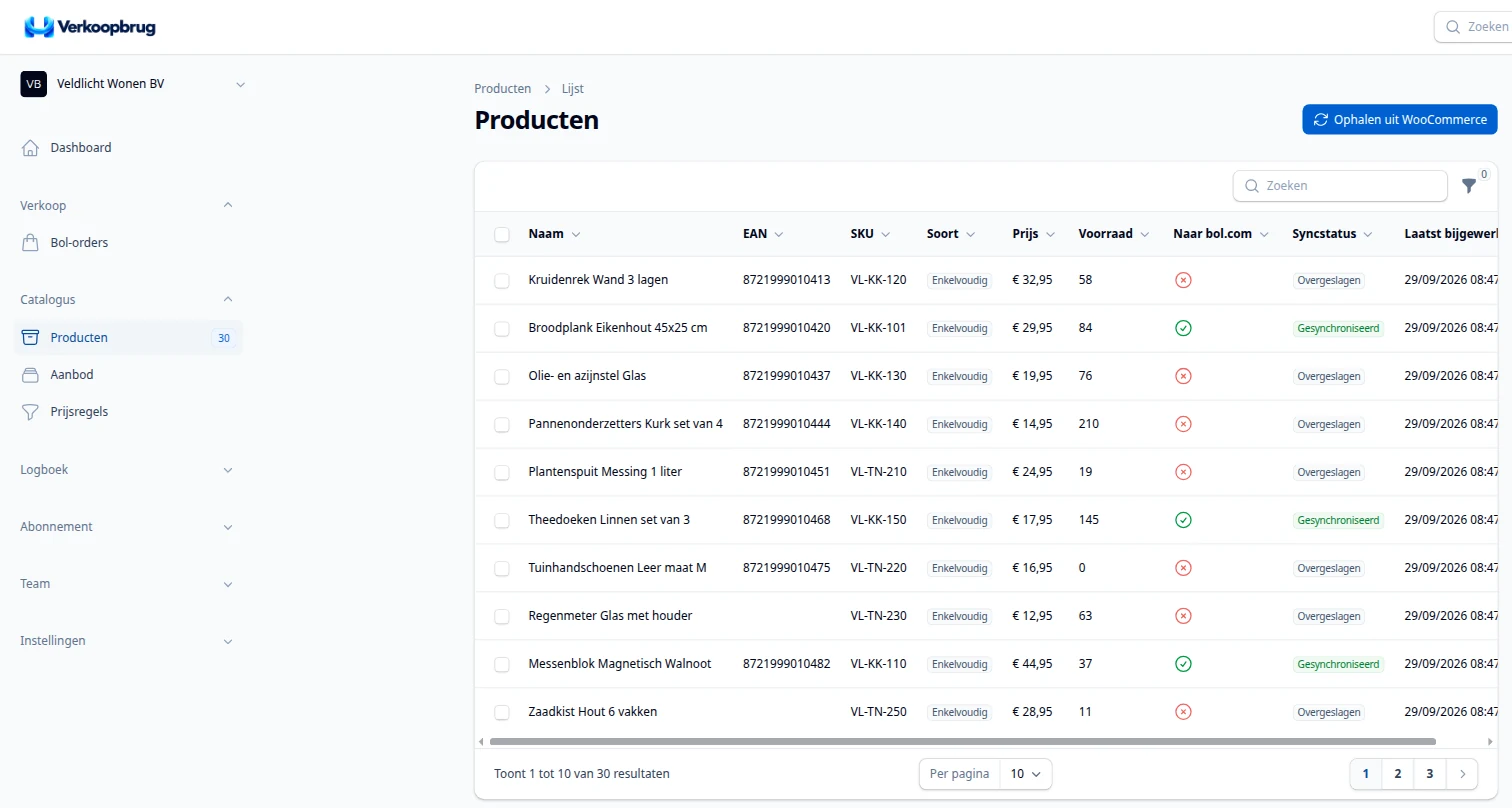Click the Bol-orders shopping bag icon
This screenshot has width=1512, height=808.
coord(31,243)
